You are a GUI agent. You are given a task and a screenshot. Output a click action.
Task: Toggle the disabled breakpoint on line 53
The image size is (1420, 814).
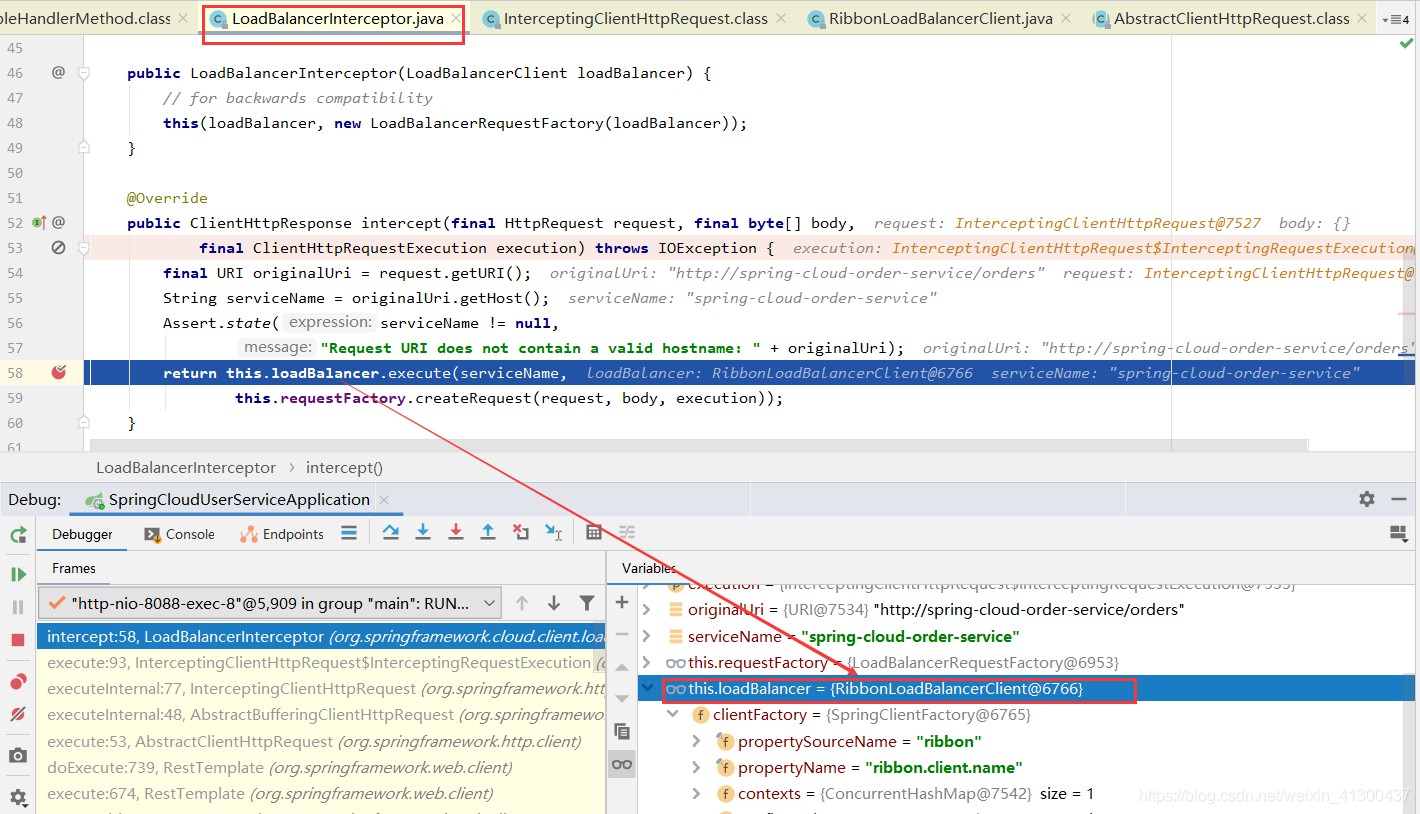[x=59, y=247]
